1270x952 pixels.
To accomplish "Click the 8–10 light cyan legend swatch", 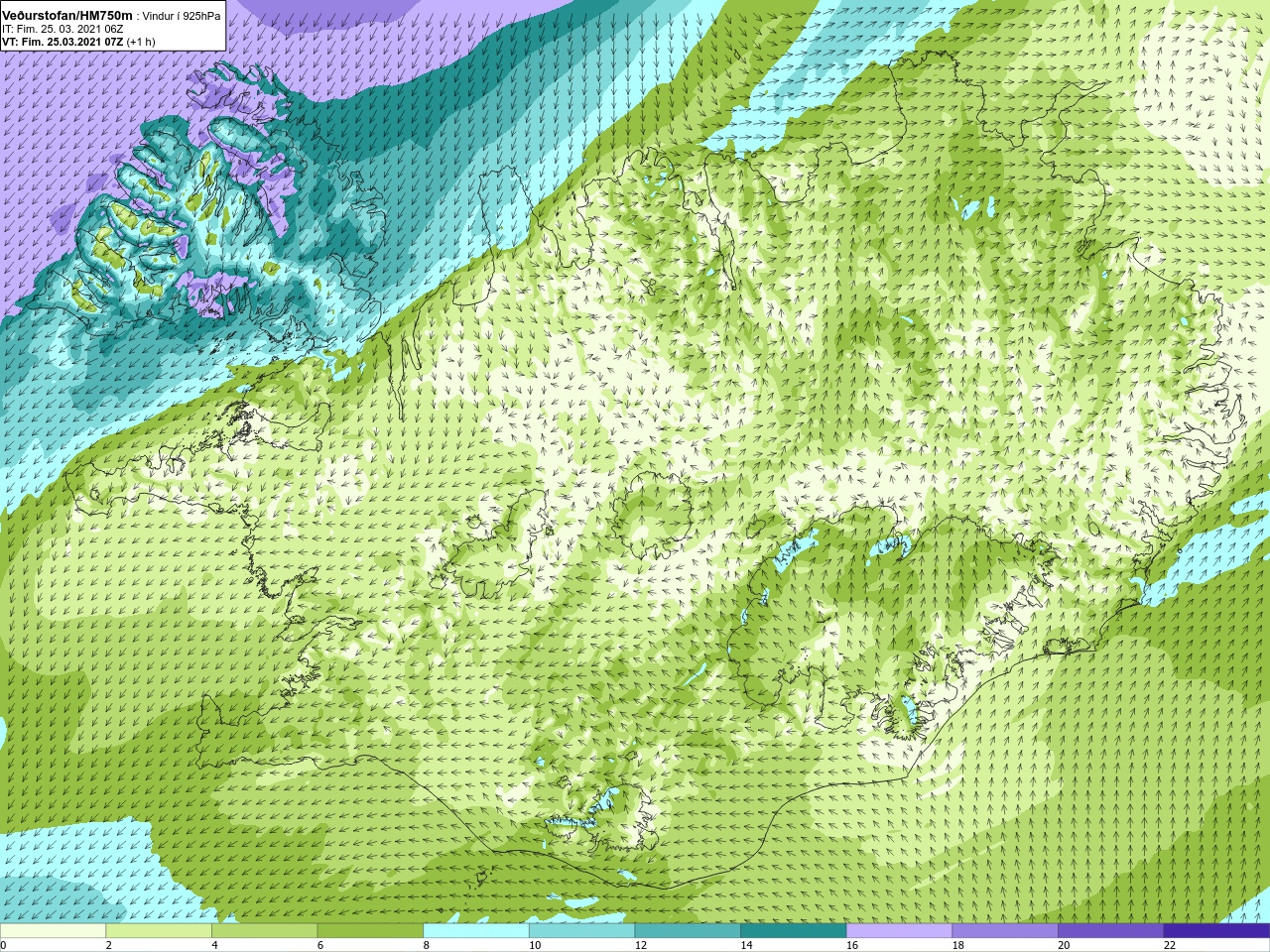I will tap(476, 931).
